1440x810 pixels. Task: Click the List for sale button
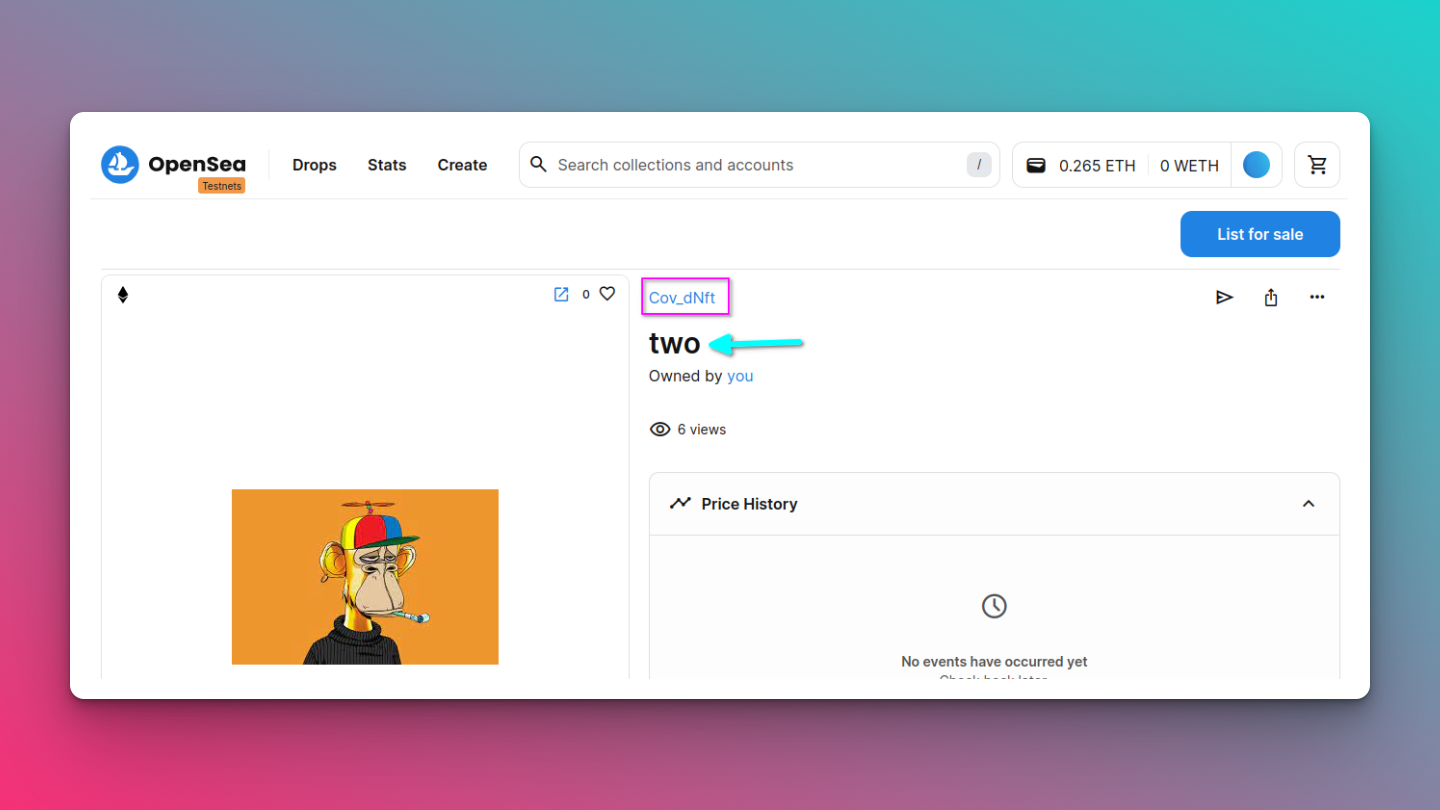pyautogui.click(x=1260, y=234)
